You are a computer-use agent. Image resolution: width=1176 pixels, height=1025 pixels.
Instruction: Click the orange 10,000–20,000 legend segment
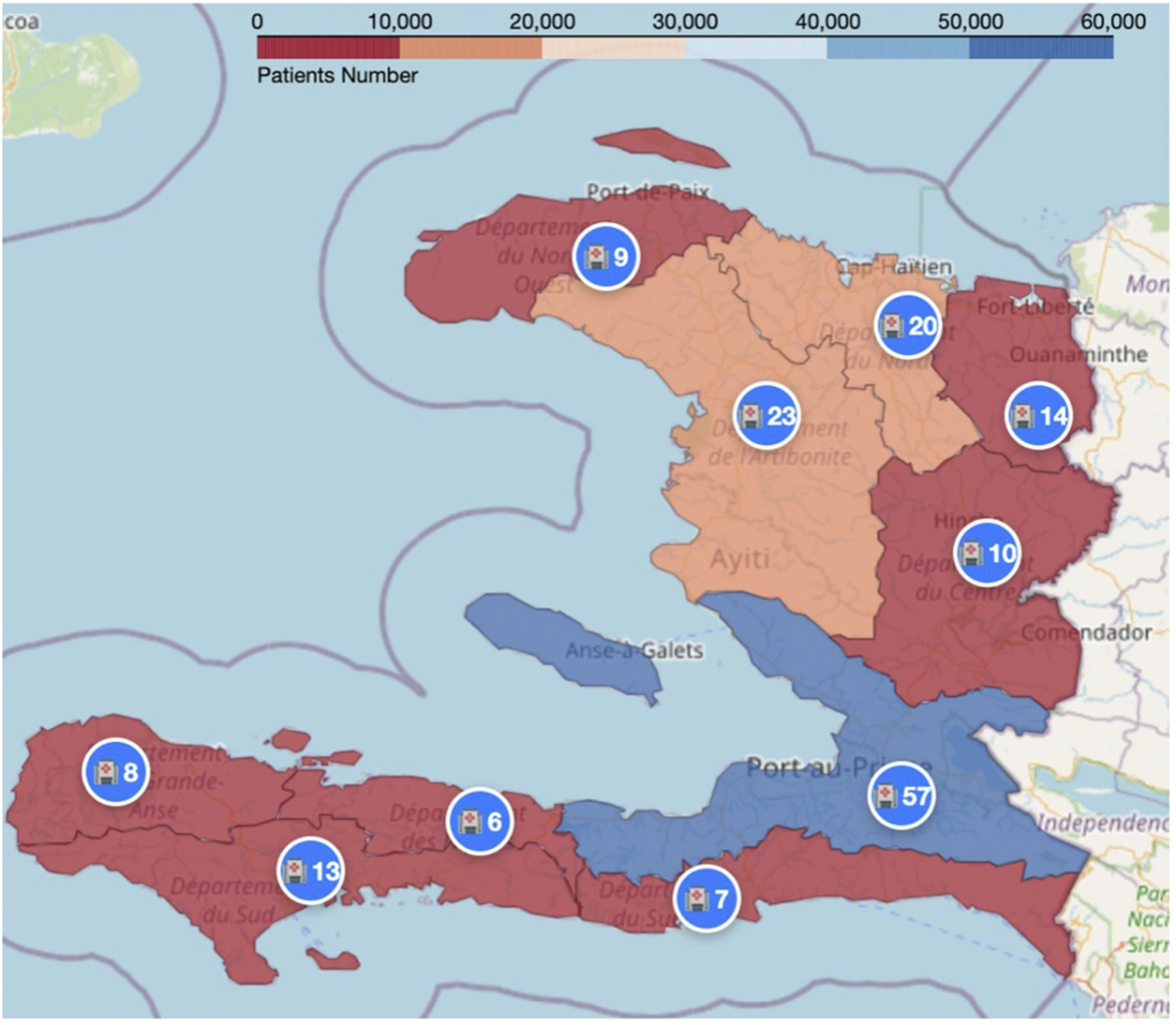470,48
